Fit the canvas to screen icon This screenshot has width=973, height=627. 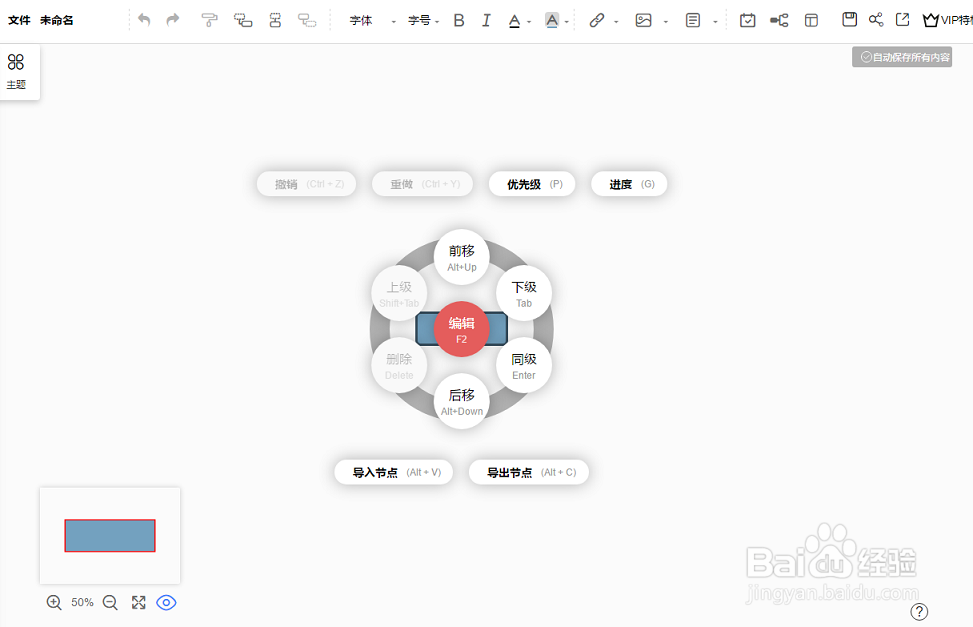point(138,602)
